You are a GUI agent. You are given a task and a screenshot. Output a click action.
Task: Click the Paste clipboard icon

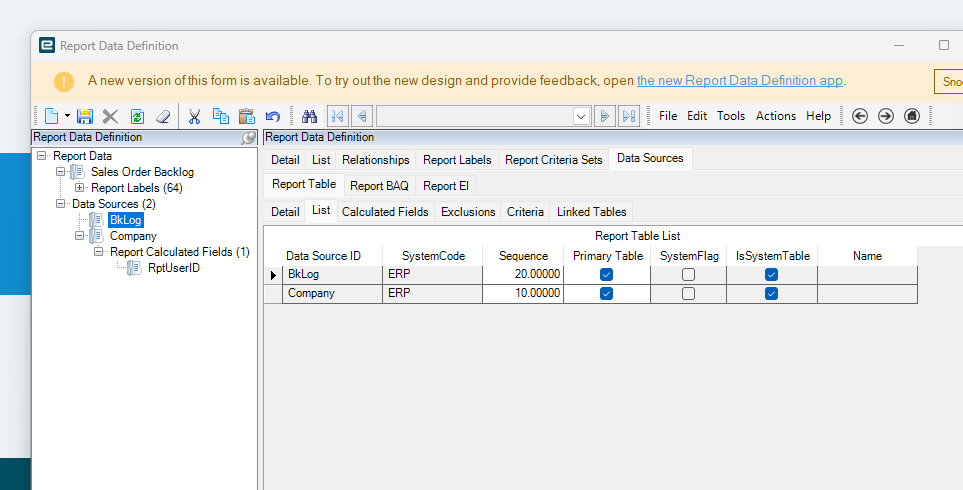click(246, 116)
